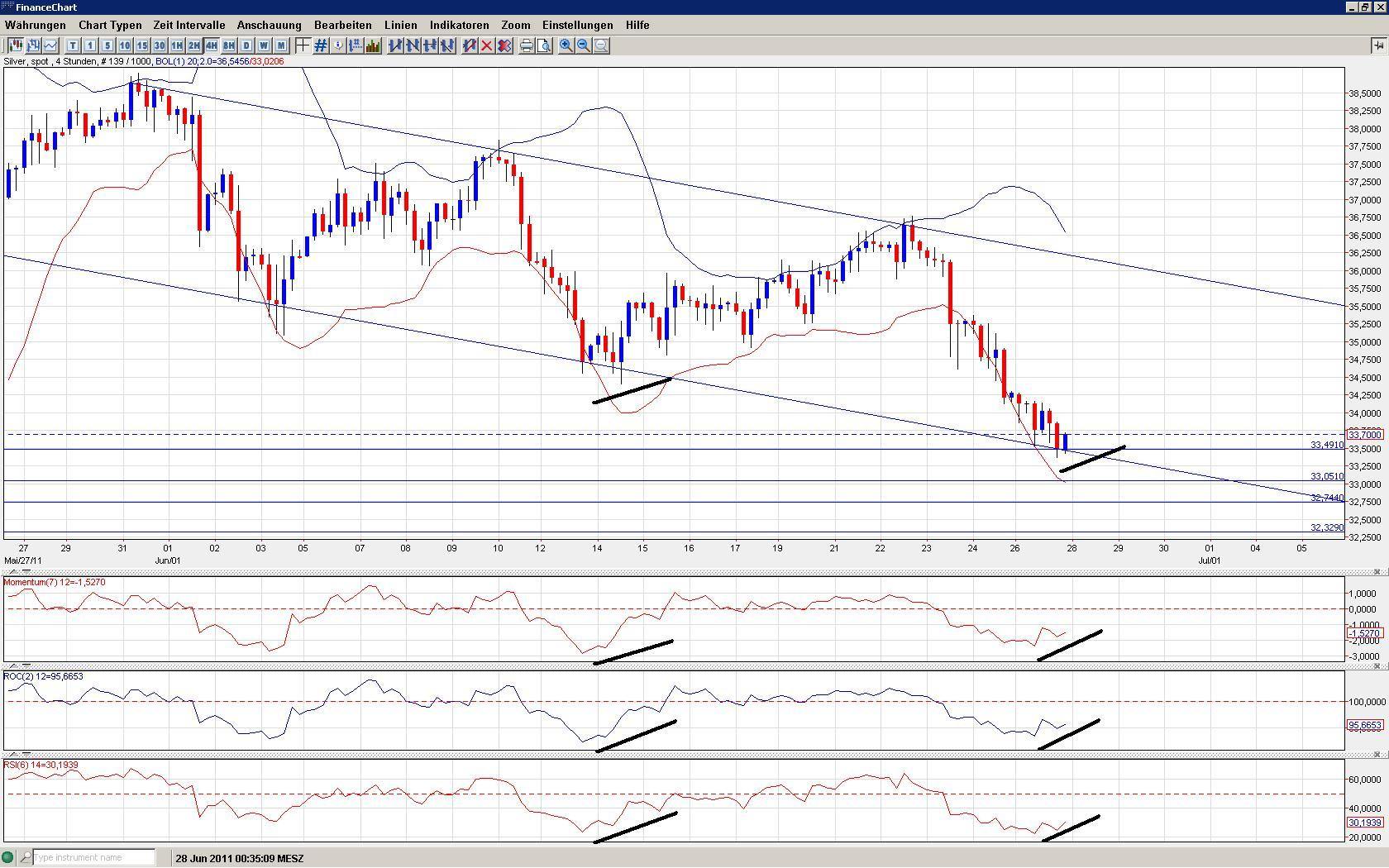This screenshot has height=868, width=1389.
Task: Select the falling trend line tool
Action: (x=413, y=45)
